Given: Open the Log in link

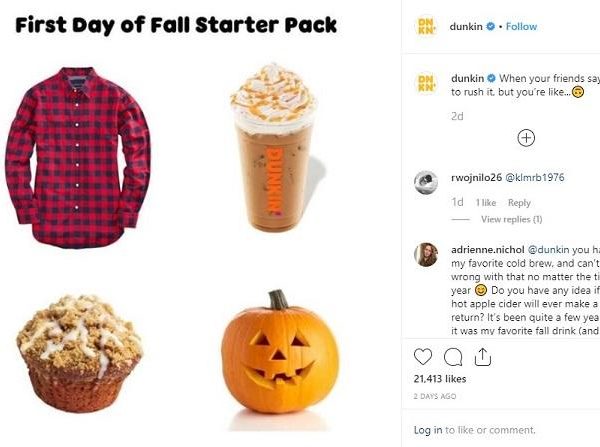Looking at the screenshot, I should 428,430.
